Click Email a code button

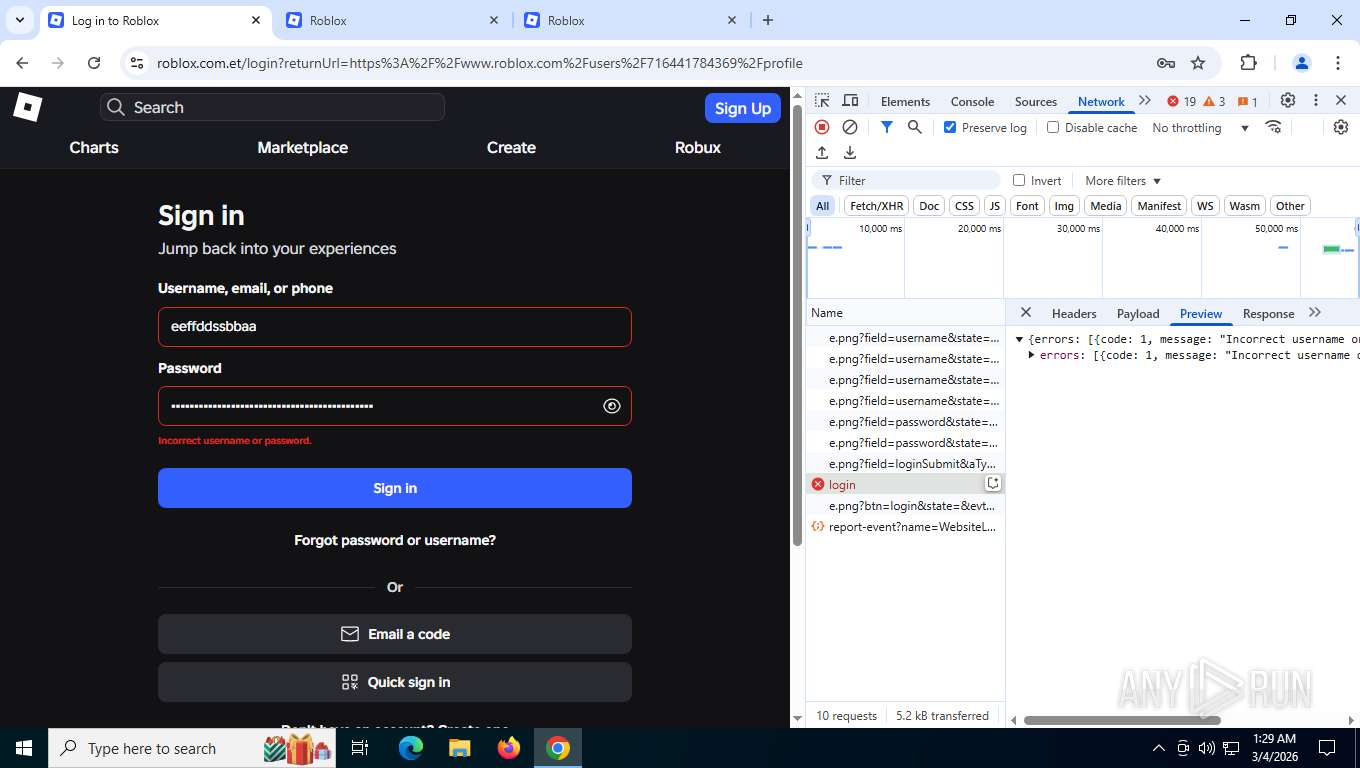tap(395, 634)
